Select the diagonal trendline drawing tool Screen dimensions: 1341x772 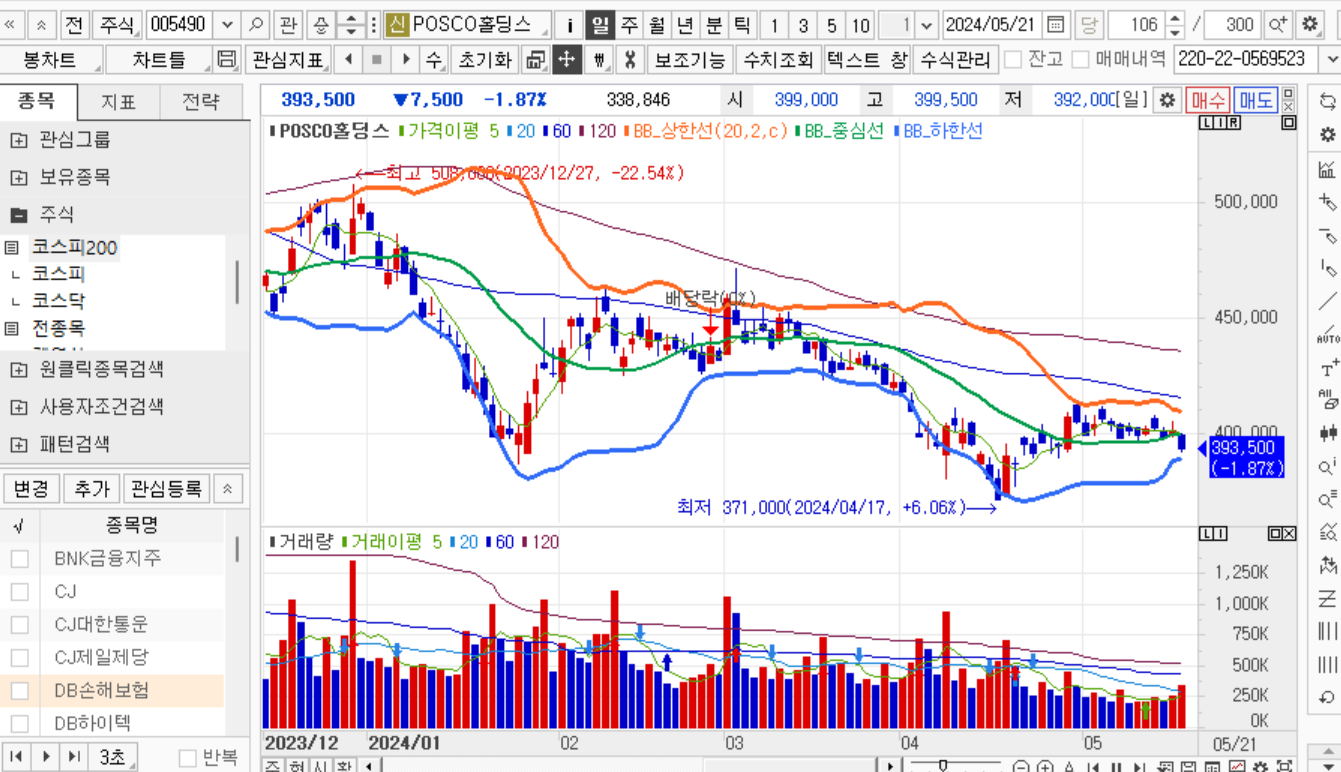tap(1328, 302)
